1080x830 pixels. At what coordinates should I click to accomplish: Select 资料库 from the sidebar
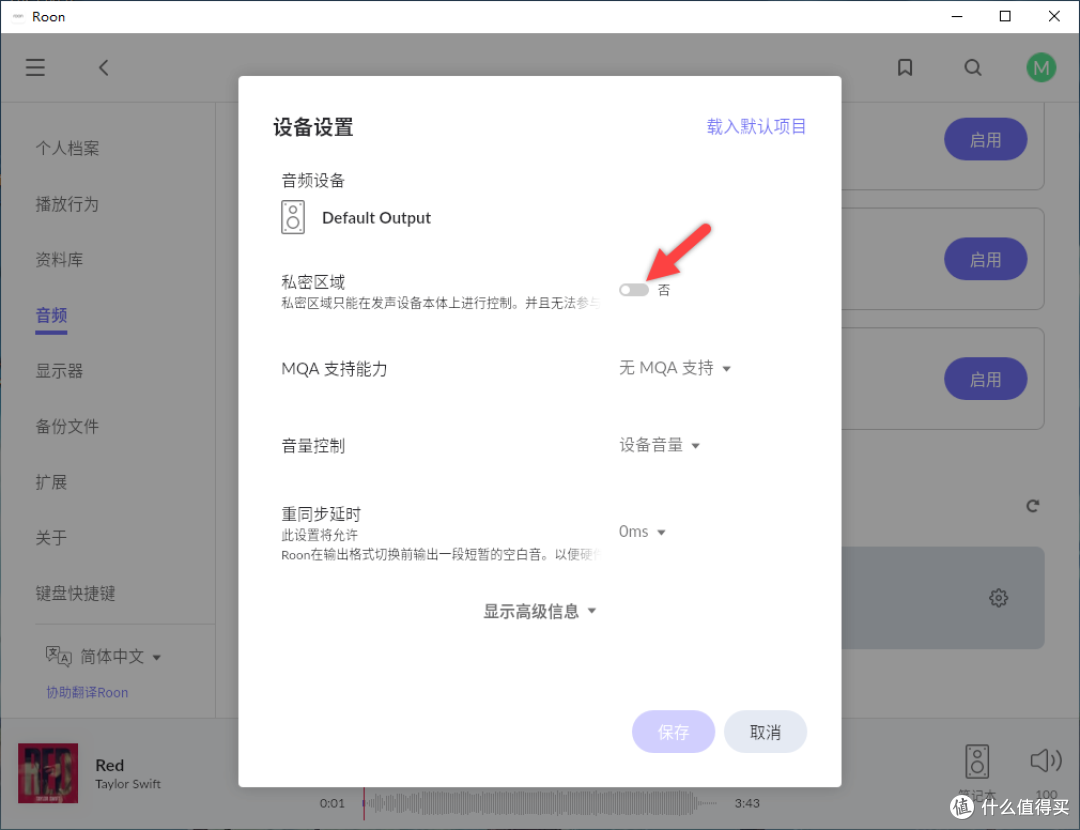[57, 259]
